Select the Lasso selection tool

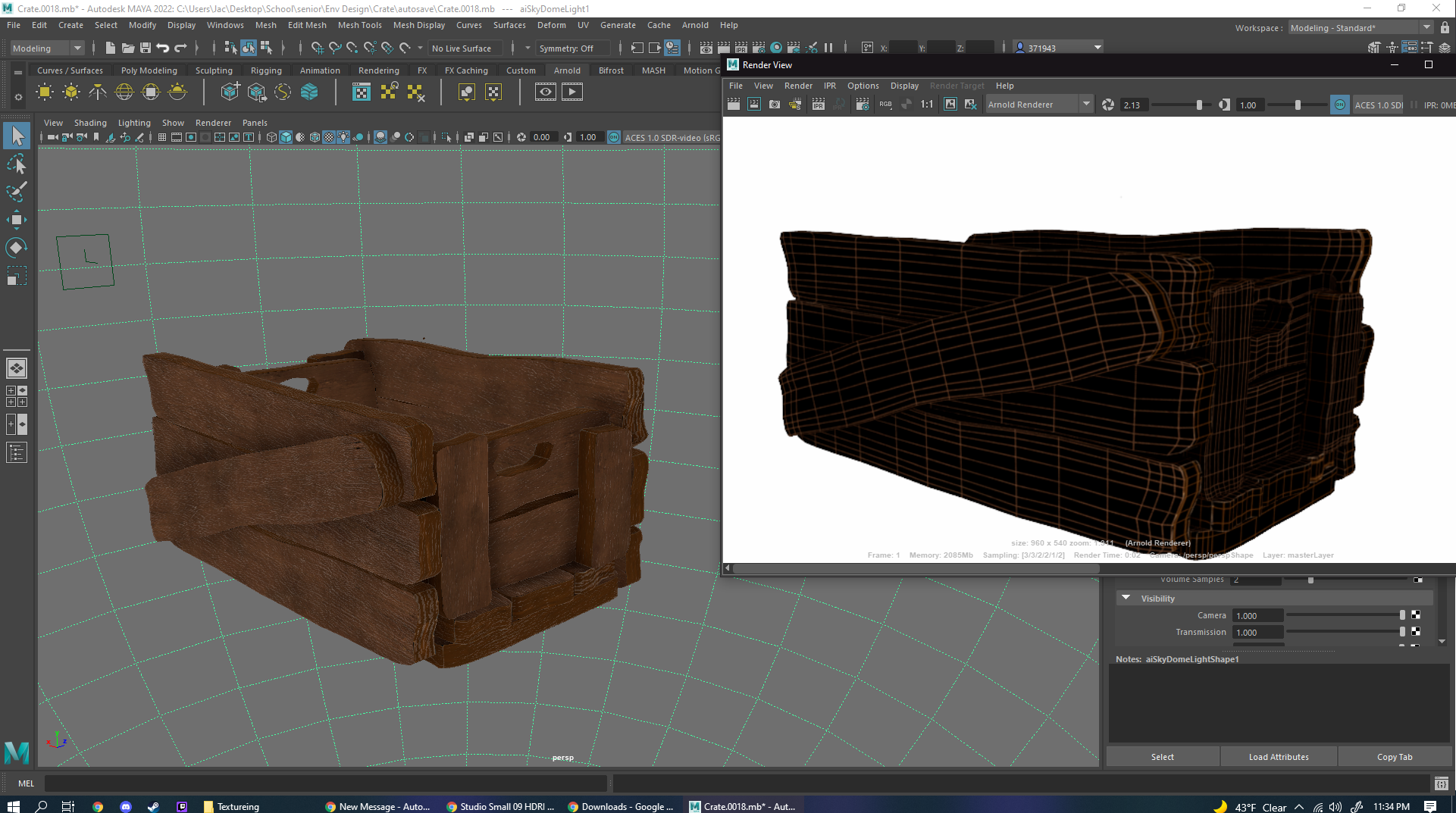coord(17,164)
